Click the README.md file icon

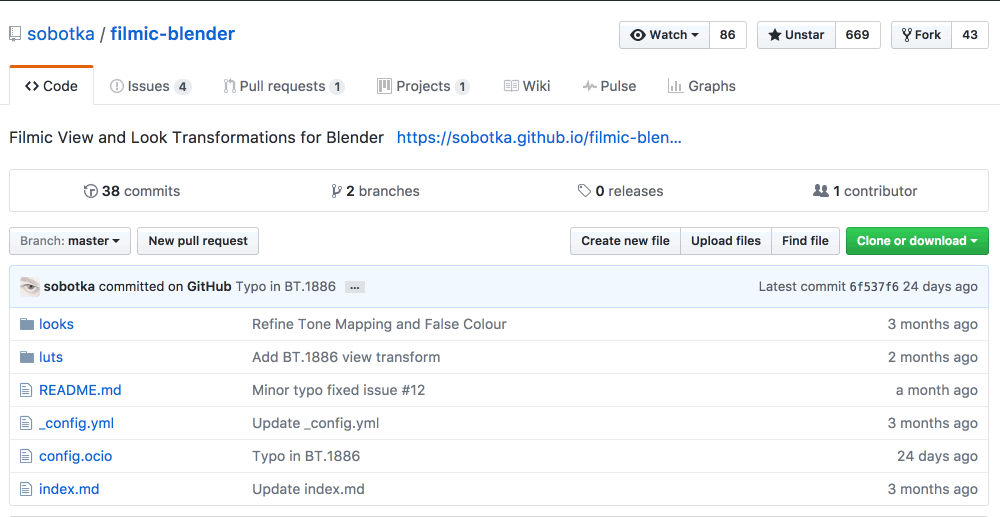pos(26,390)
